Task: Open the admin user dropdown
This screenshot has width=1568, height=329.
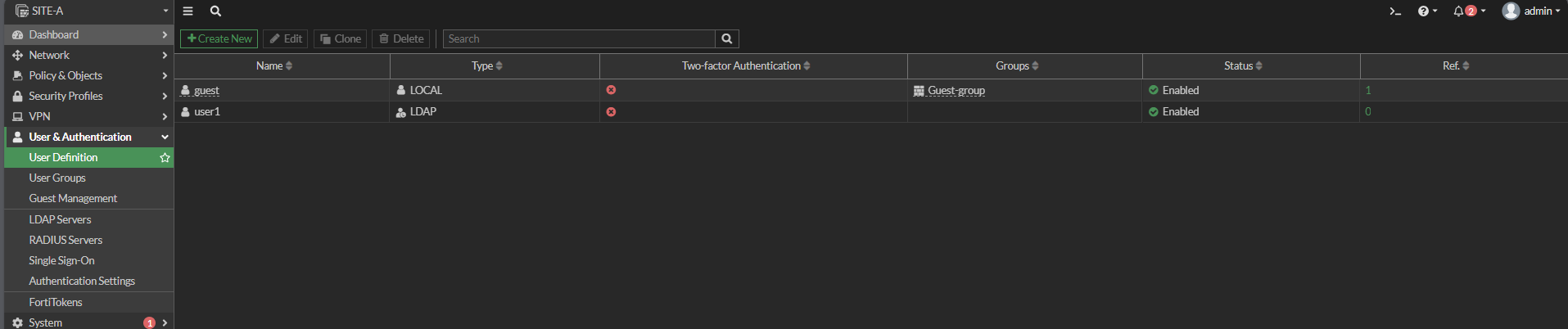Action: pos(1531,11)
